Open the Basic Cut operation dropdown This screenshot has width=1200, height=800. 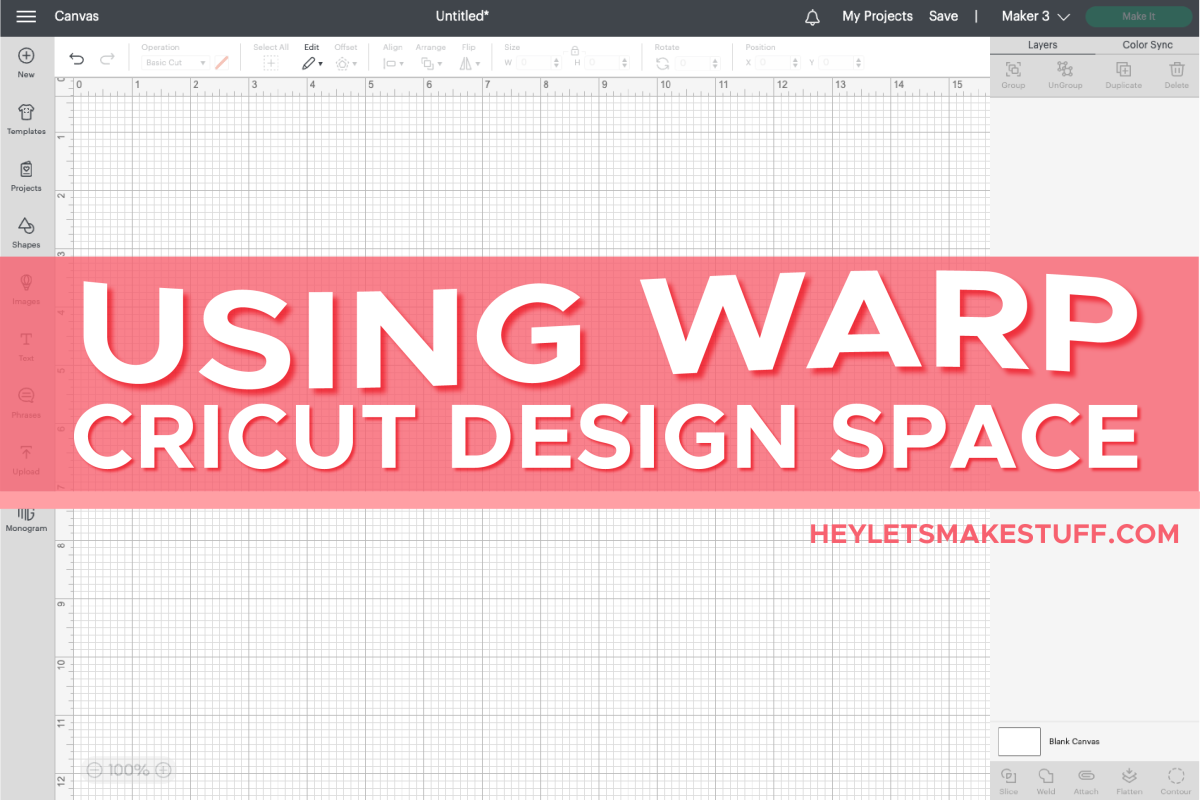click(x=174, y=62)
